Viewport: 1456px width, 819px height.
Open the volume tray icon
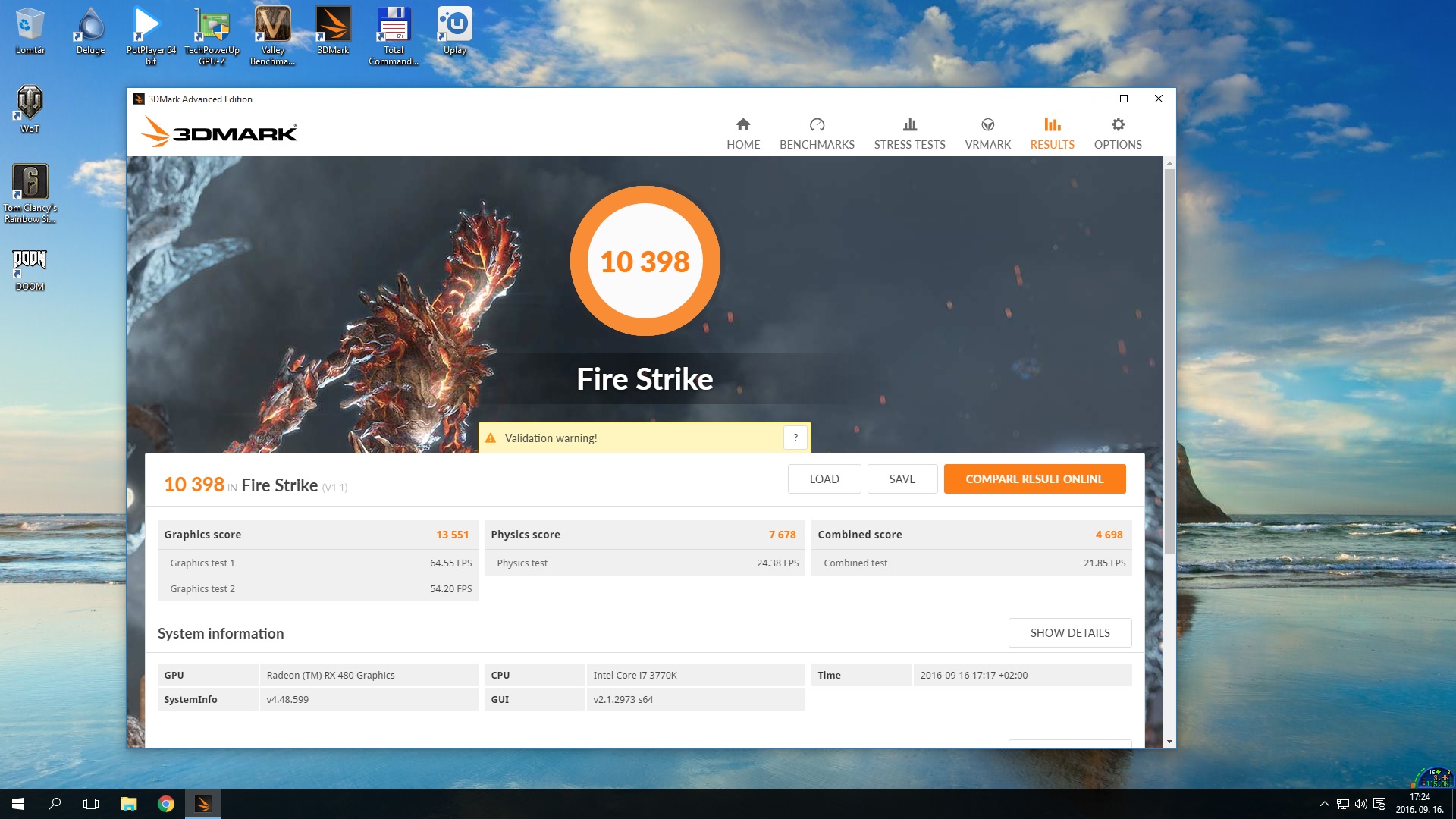1360,804
